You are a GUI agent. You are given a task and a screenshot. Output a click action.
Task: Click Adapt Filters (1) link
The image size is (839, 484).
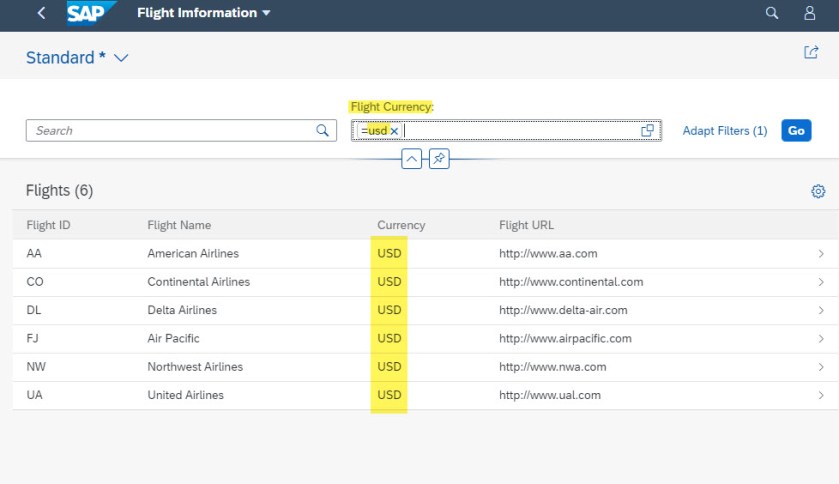tap(724, 131)
